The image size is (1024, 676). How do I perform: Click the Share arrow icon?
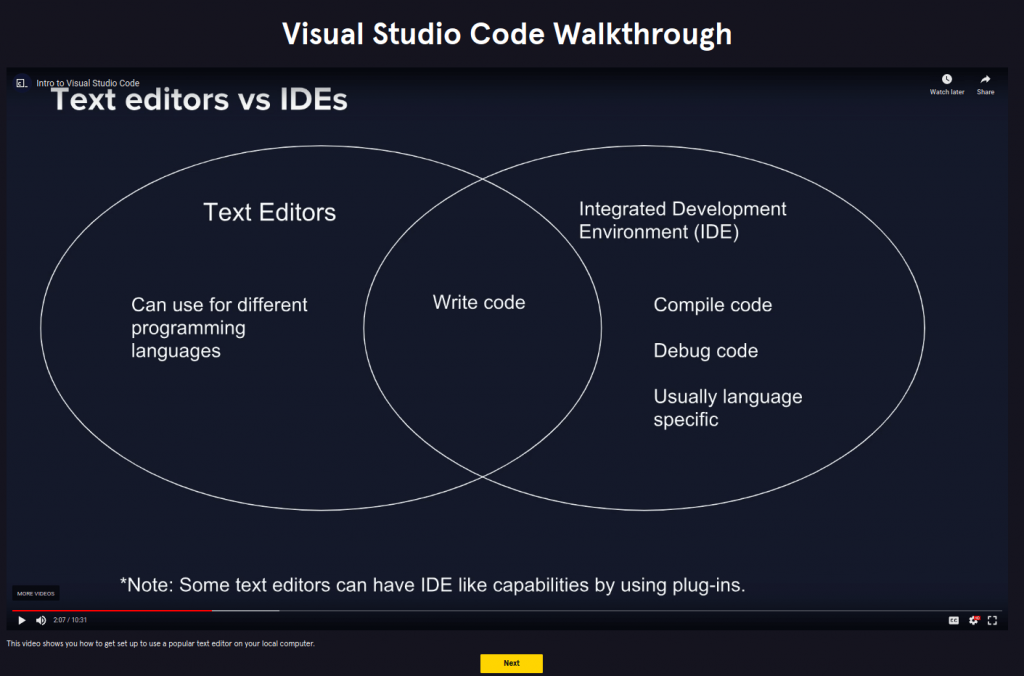click(x=985, y=79)
